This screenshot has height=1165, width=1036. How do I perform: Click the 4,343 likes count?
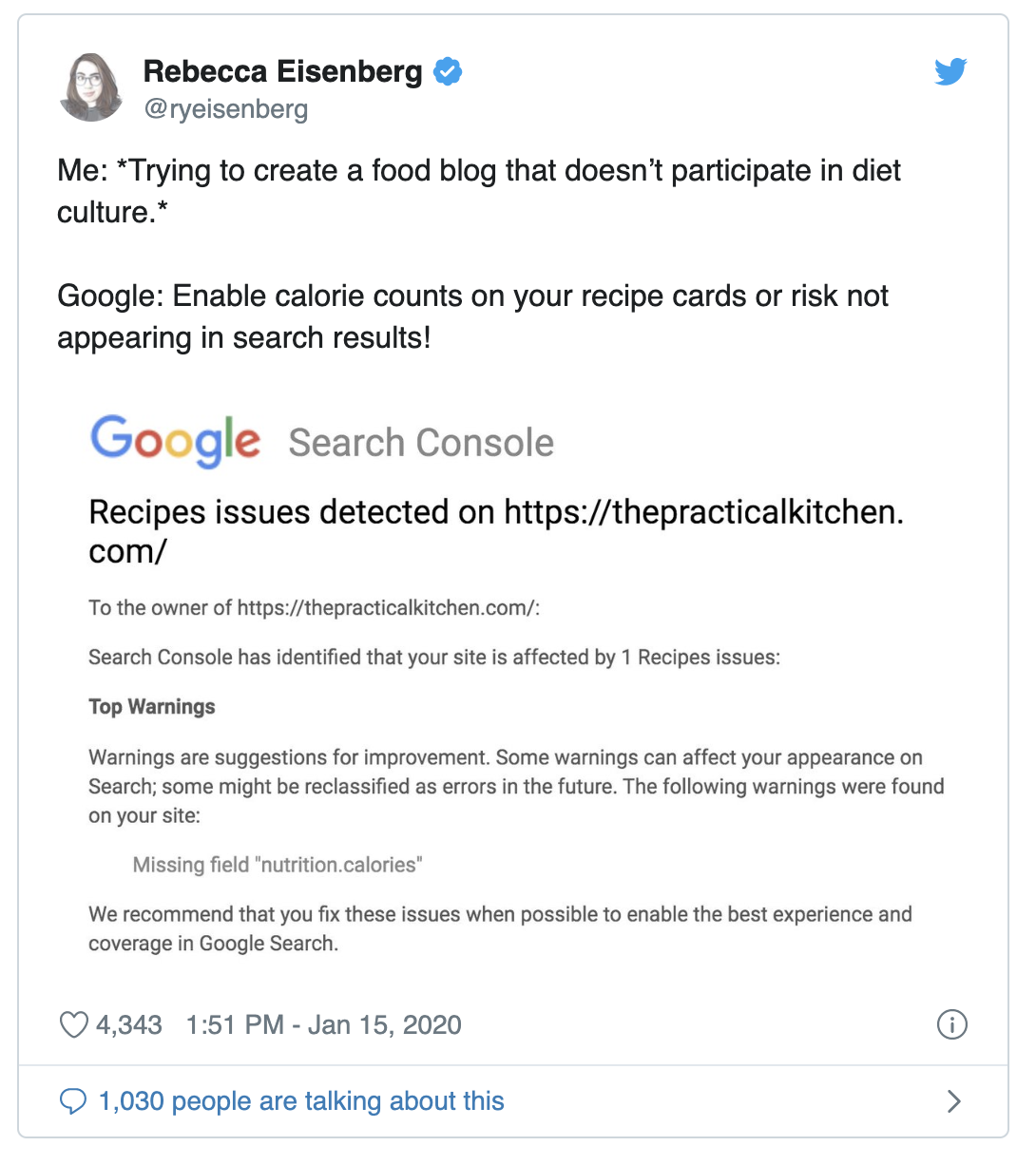point(129,1024)
